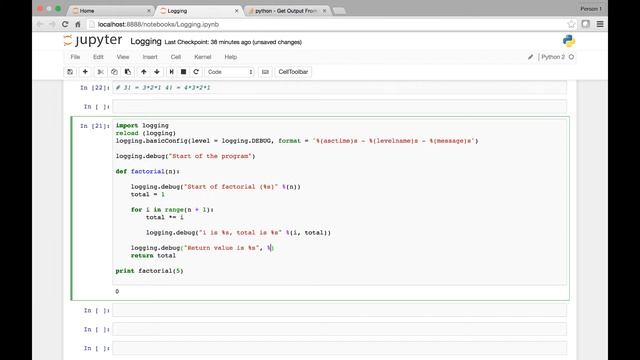
Task: Close the Home browser tab
Action: pos(149,11)
